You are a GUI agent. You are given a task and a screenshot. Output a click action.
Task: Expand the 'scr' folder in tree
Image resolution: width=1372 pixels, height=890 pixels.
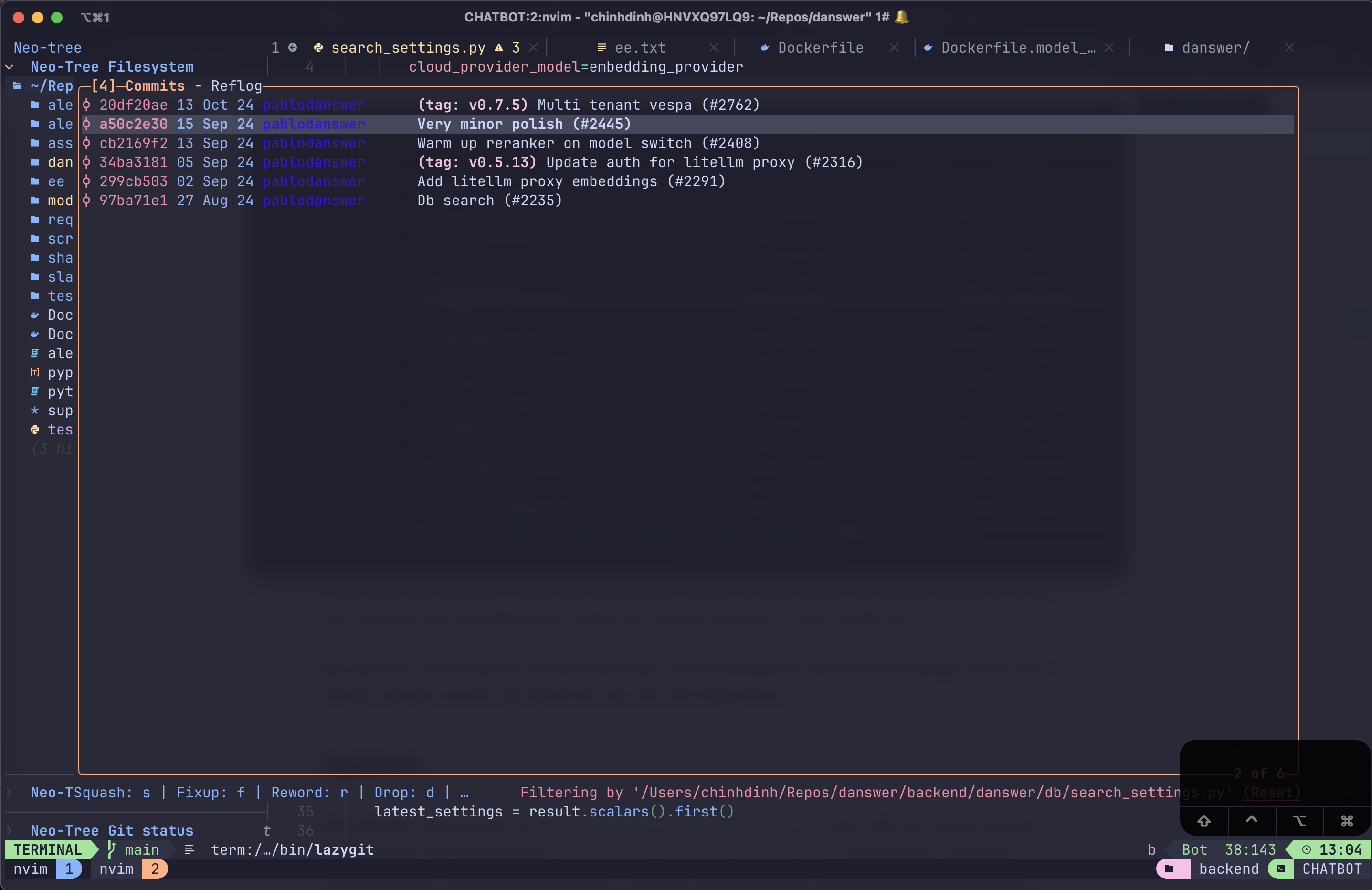click(x=60, y=239)
